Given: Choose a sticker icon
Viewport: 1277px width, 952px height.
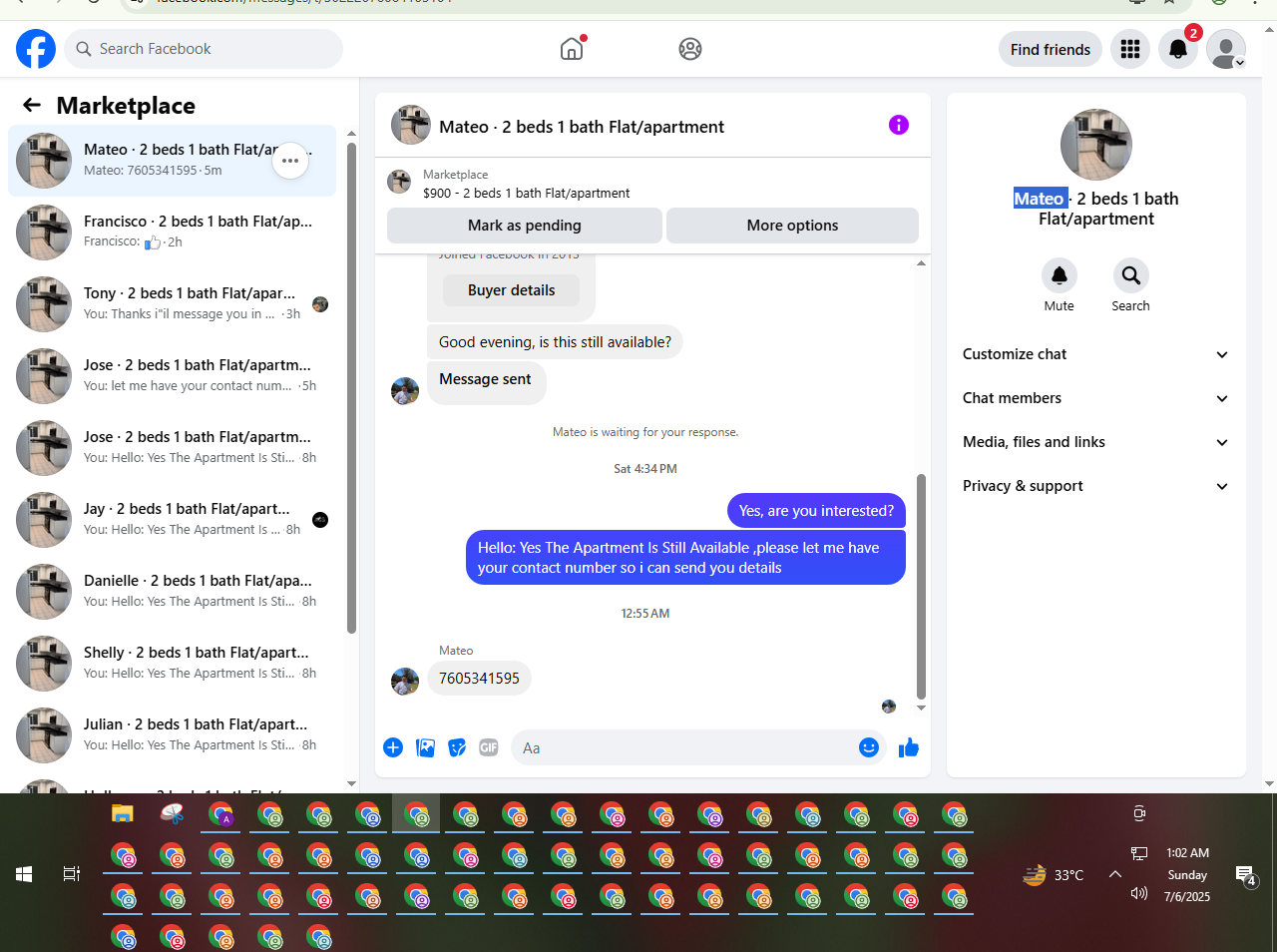Looking at the screenshot, I should coord(457,747).
